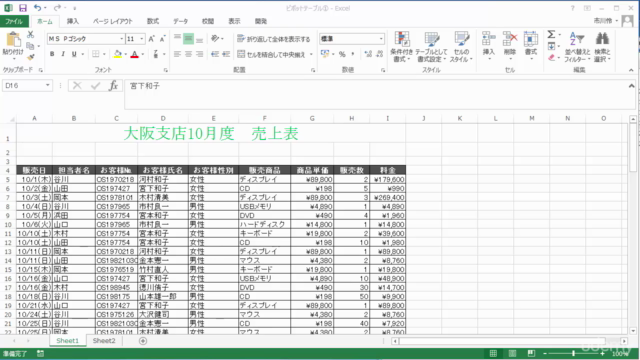Click the Format Painter brush icon
Viewport: 640px width, 360px height.
[31, 58]
